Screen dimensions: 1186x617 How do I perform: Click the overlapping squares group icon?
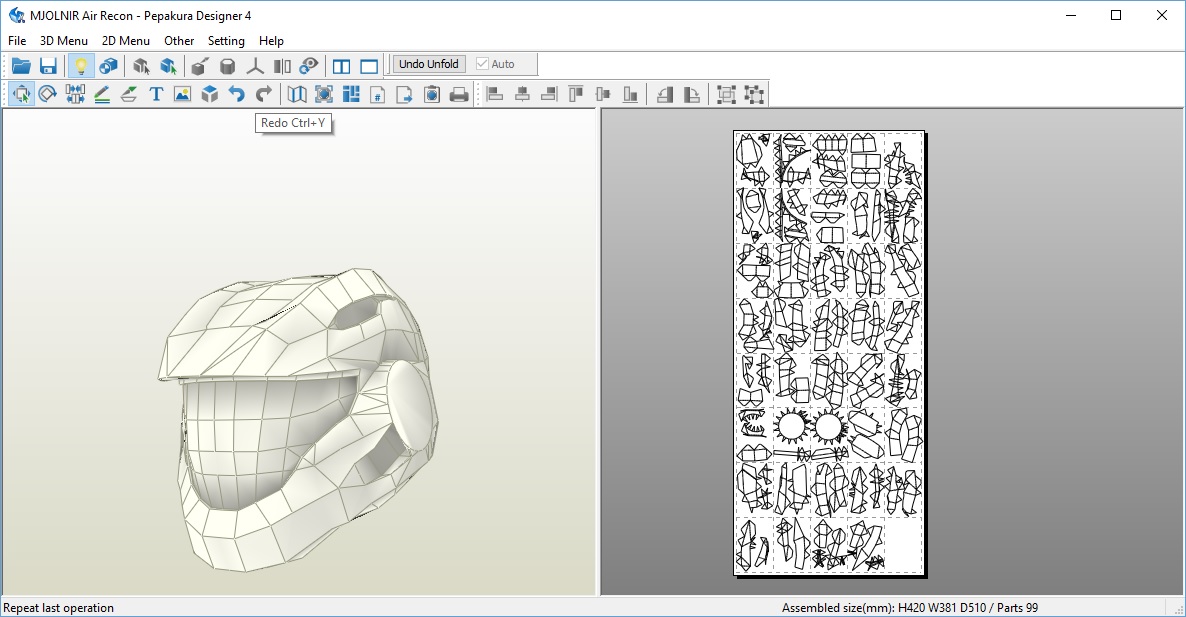[726, 94]
